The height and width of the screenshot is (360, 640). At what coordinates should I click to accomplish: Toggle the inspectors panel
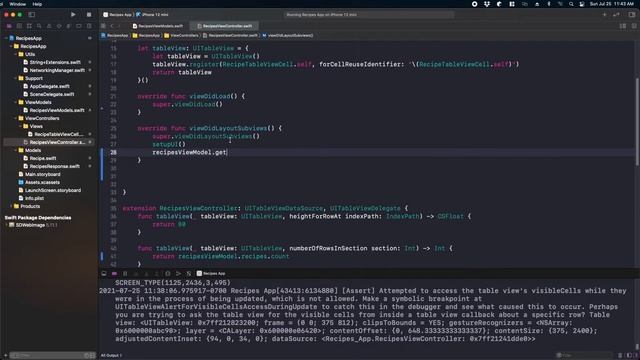click(632, 14)
